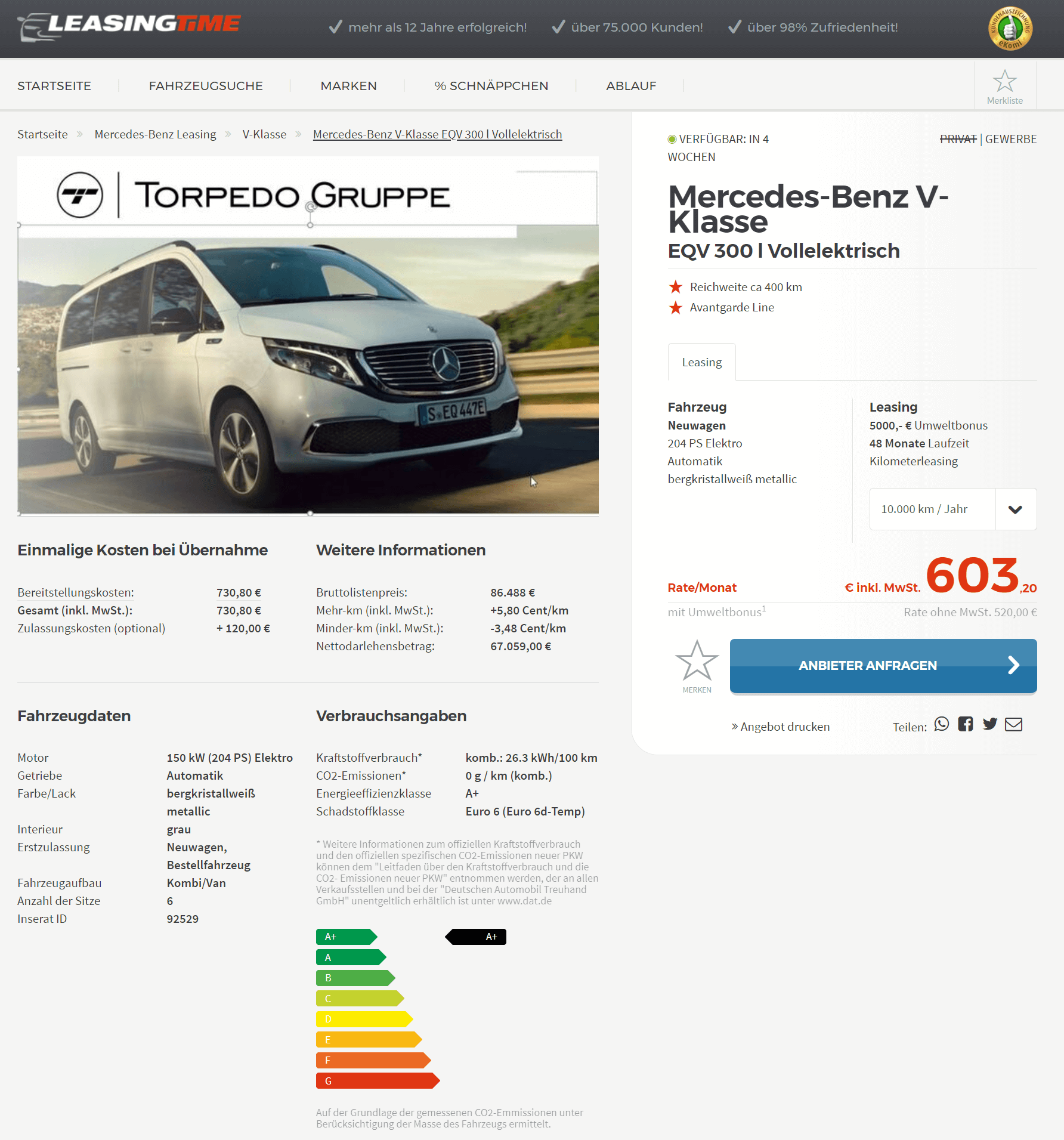Image resolution: width=1064 pixels, height=1140 pixels.
Task: Share offer on Twitter icon
Action: click(989, 724)
